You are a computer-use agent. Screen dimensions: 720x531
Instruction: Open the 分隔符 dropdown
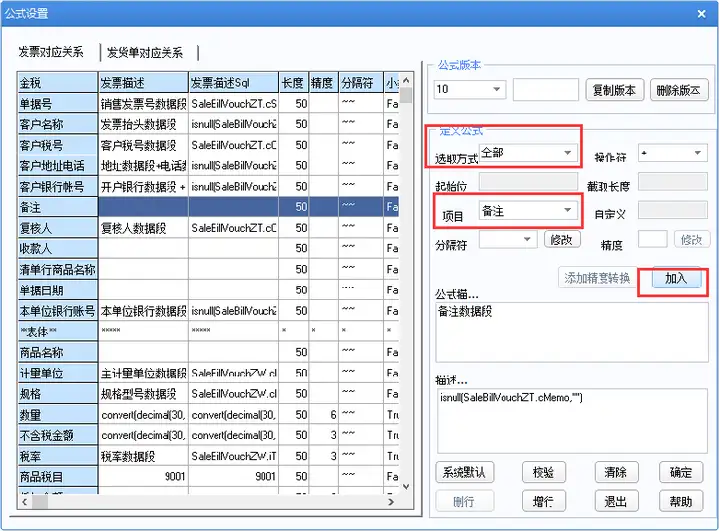(x=508, y=239)
